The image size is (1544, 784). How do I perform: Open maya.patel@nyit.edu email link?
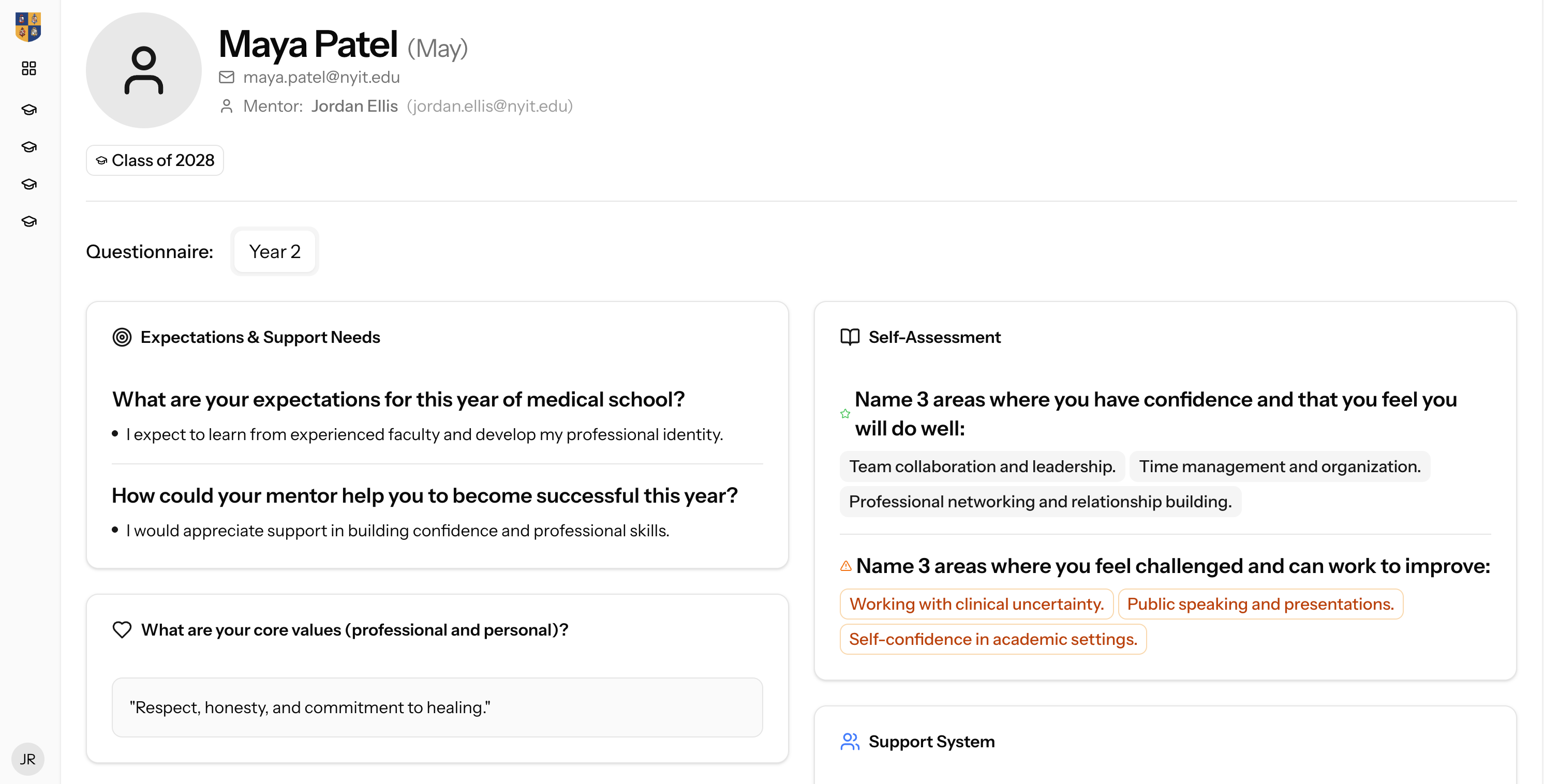(x=321, y=77)
